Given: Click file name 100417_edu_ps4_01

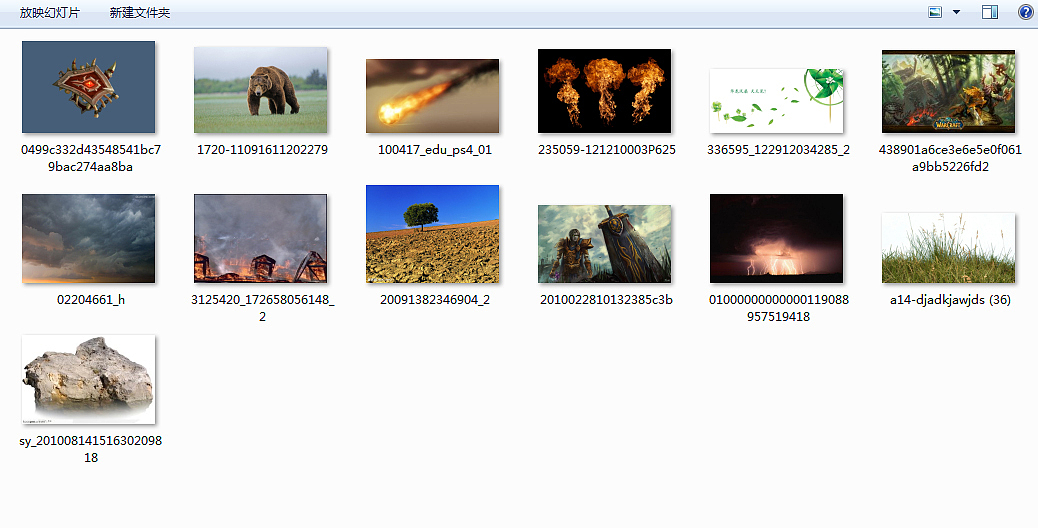Looking at the screenshot, I should point(435,150).
